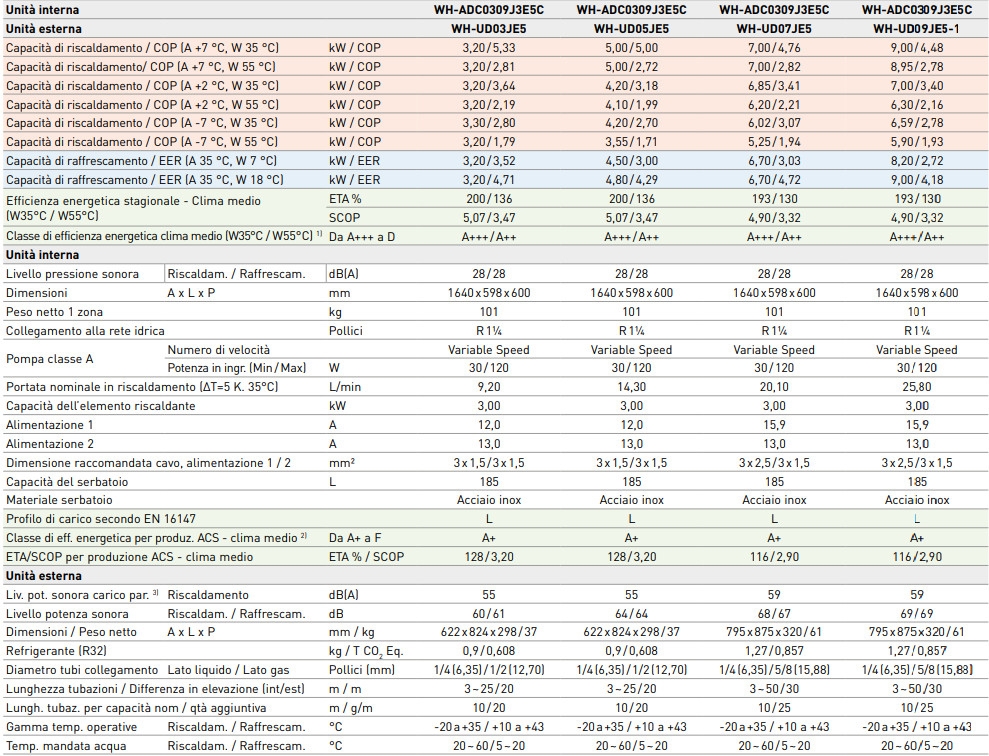Click the value 6,85/3,41

click(774, 86)
